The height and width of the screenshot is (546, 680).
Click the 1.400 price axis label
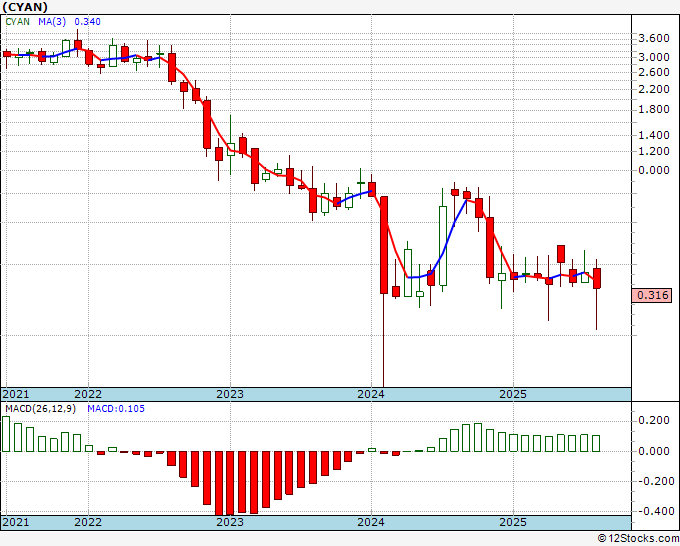pos(653,135)
